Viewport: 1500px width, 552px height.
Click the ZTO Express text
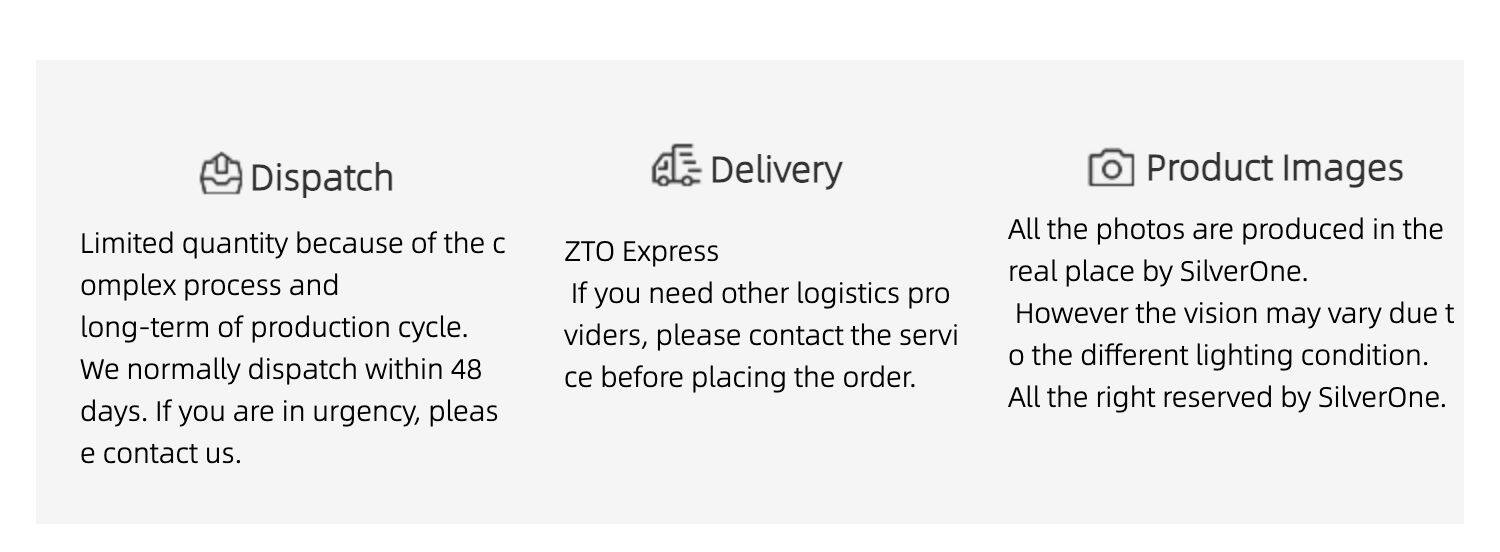[641, 252]
